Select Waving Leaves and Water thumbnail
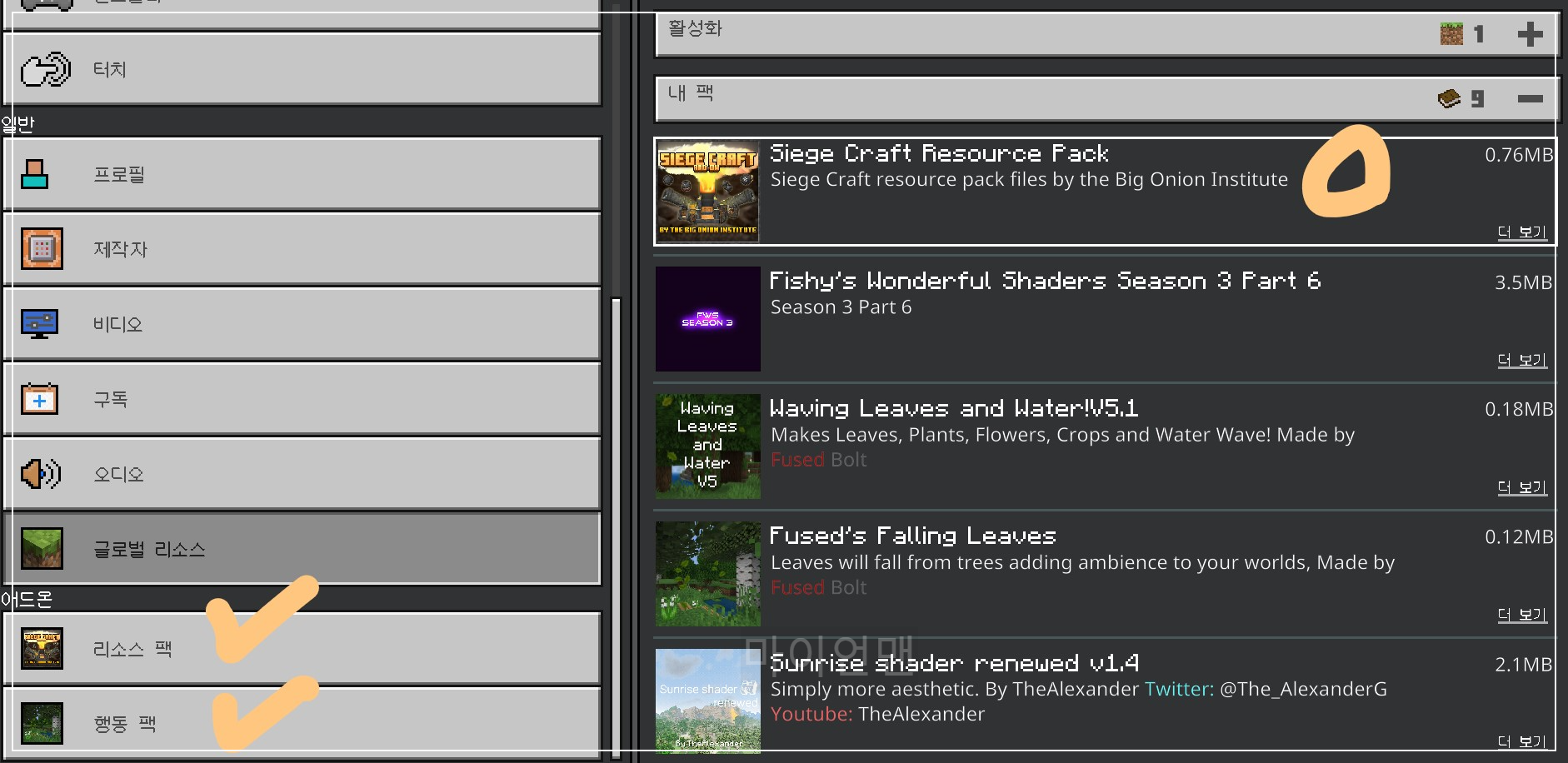 [x=707, y=446]
